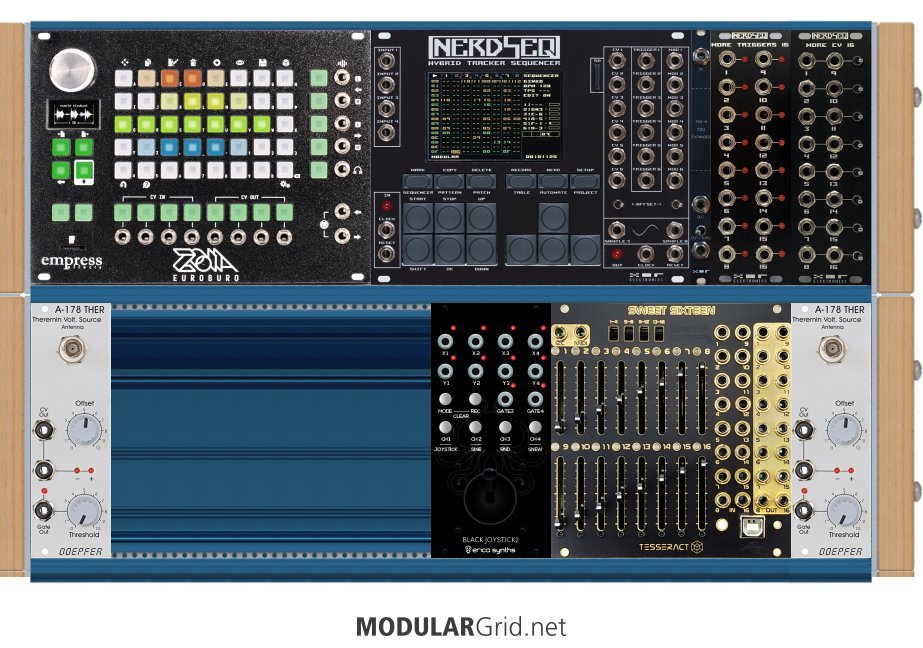This screenshot has width=923, height=648.
Task: Click the ZOIA gears settings icon
Action: coord(285,184)
